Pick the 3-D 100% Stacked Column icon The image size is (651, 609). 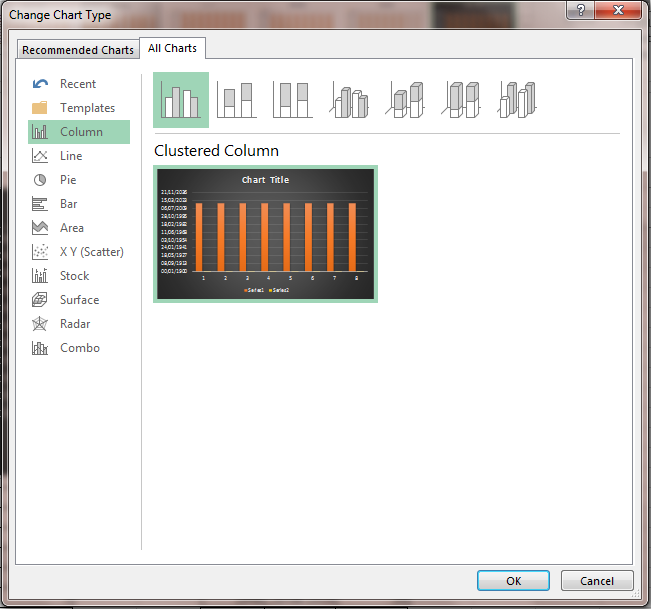pyautogui.click(x=461, y=100)
